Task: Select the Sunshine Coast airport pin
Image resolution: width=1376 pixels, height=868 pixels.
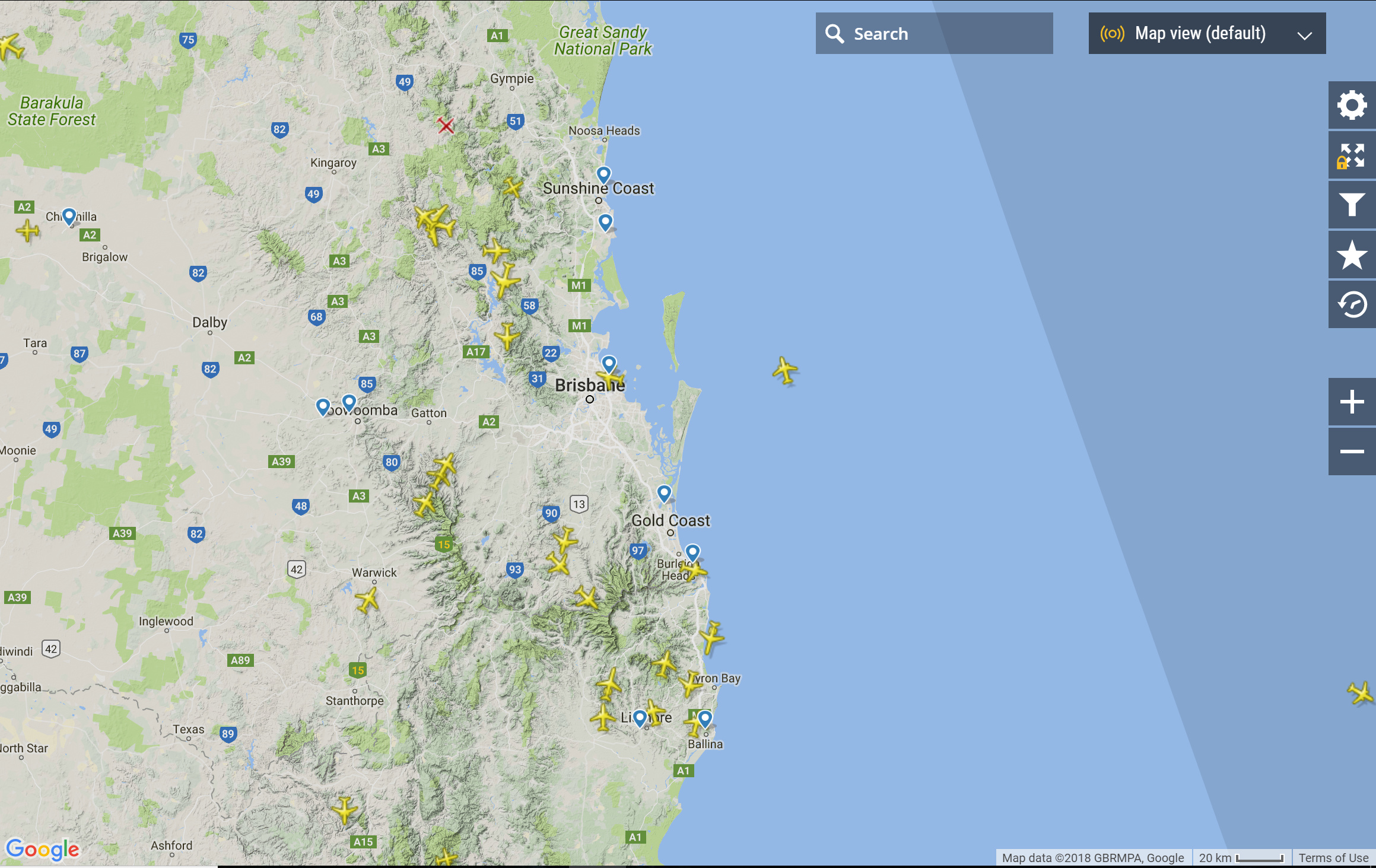Action: 603,174
